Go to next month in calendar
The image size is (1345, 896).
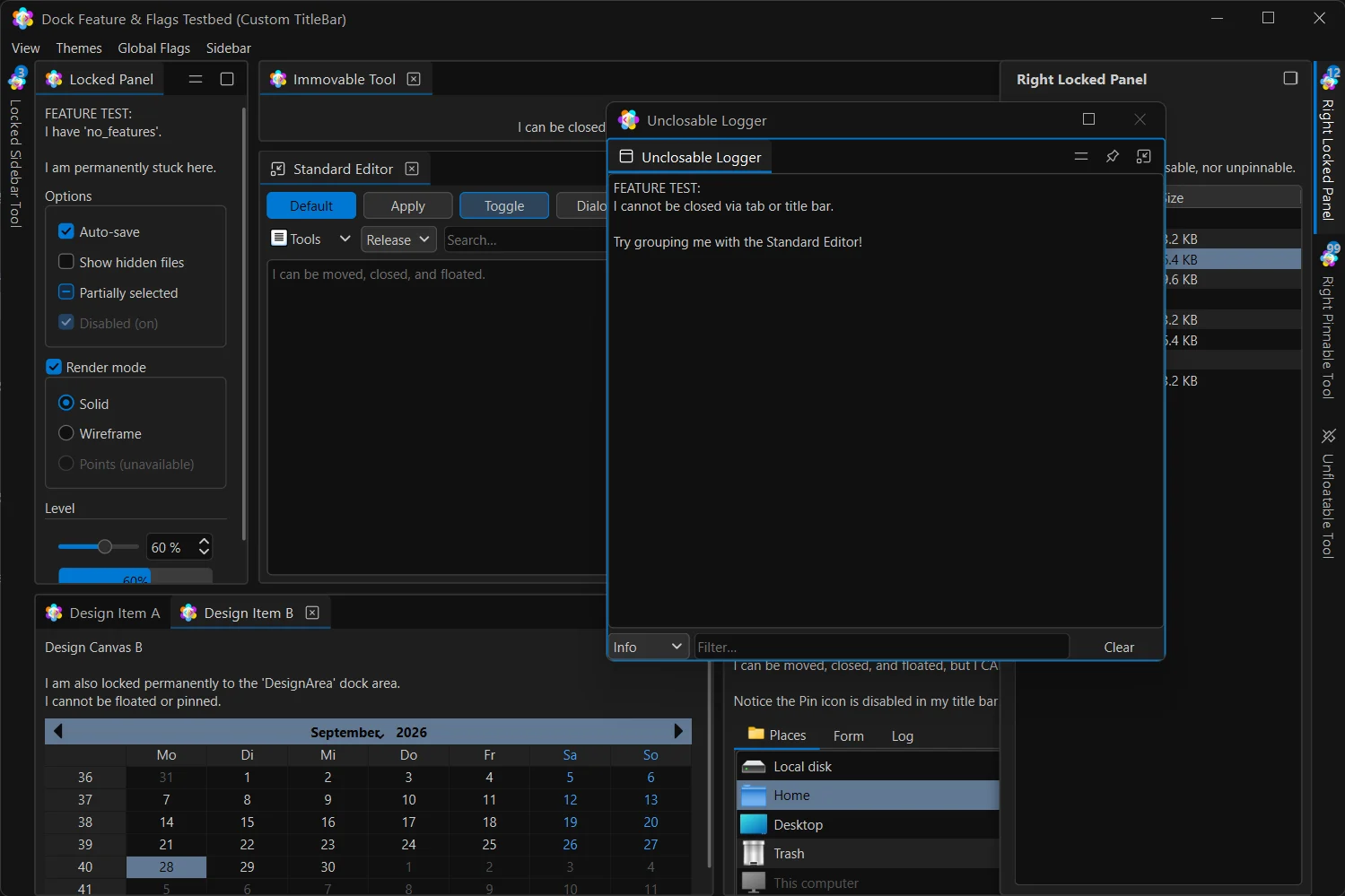[678, 731]
